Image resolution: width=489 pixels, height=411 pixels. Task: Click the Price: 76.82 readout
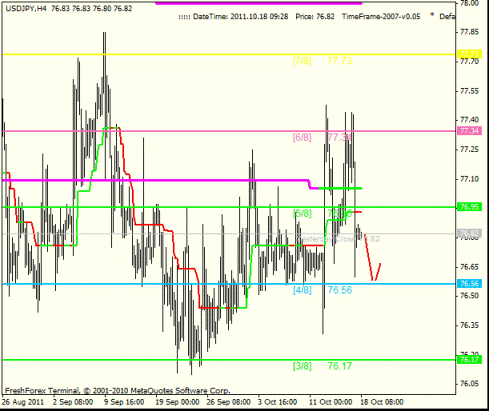(315, 17)
